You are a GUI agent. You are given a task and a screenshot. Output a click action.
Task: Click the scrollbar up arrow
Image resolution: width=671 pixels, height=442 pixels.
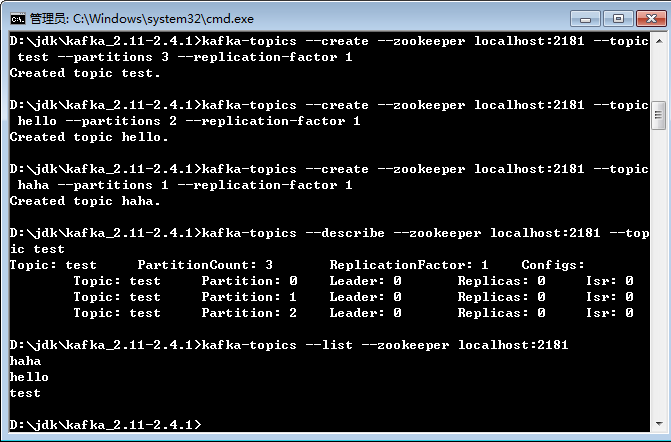point(658,42)
